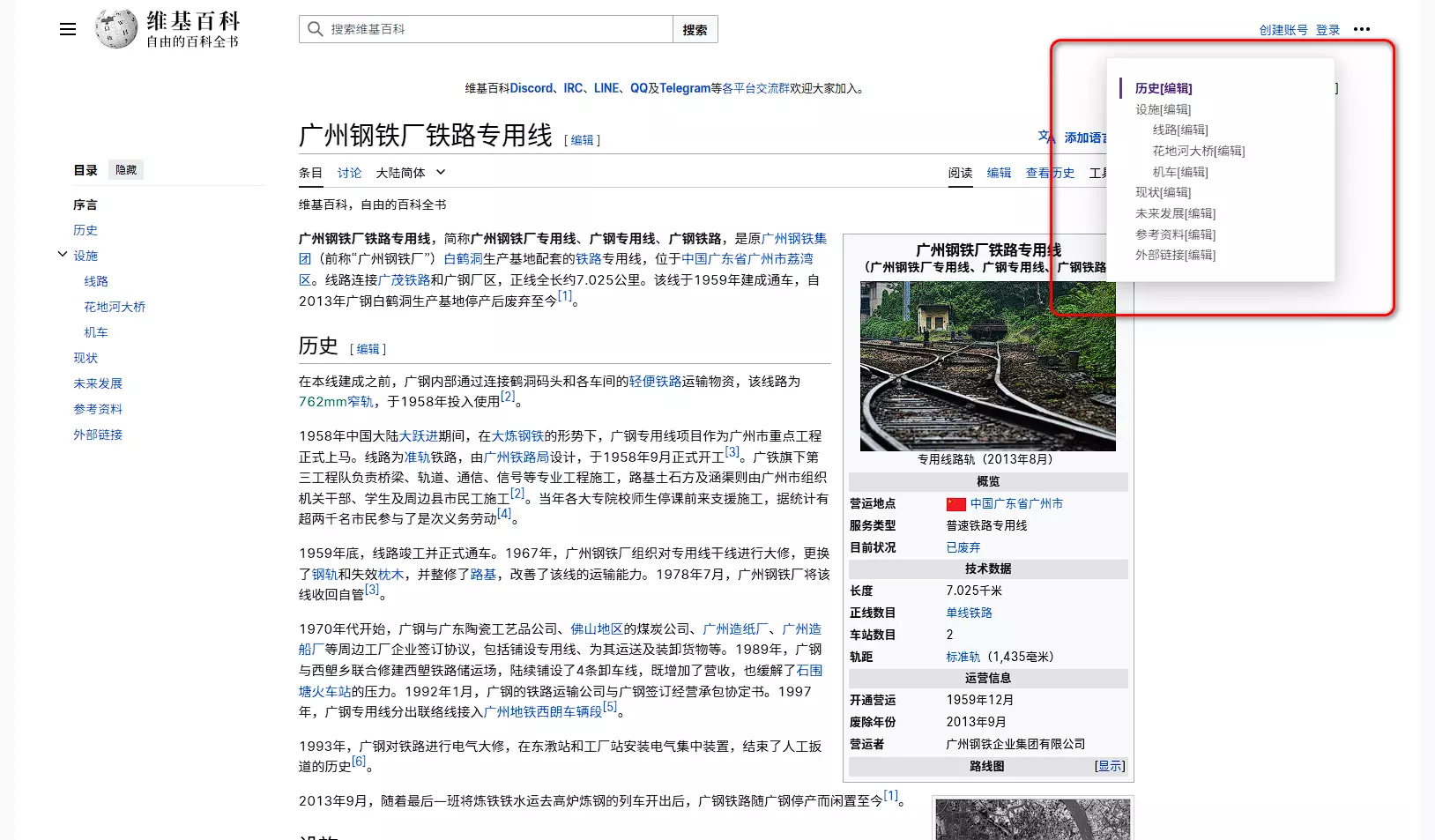Click the magnifying glass search icon
The height and width of the screenshot is (840, 1435).
316,29
